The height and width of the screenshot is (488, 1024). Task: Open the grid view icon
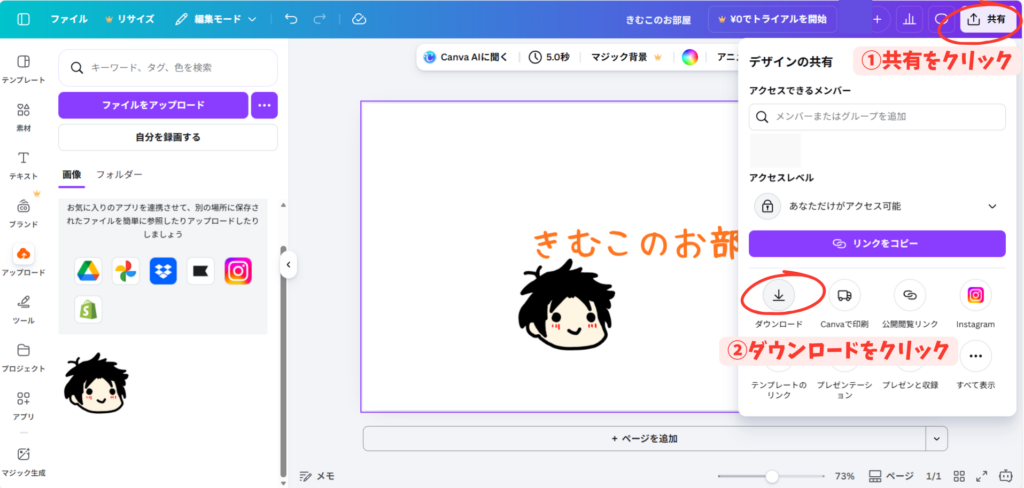(959, 476)
